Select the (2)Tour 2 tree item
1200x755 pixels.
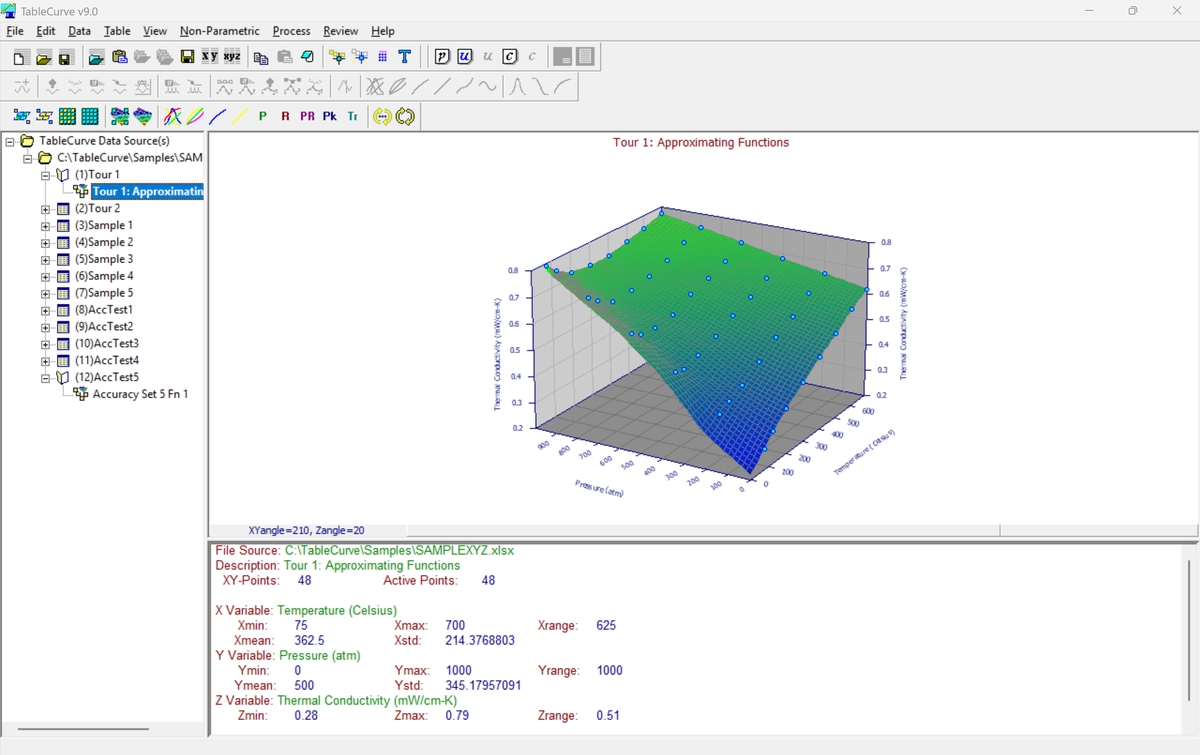point(104,209)
